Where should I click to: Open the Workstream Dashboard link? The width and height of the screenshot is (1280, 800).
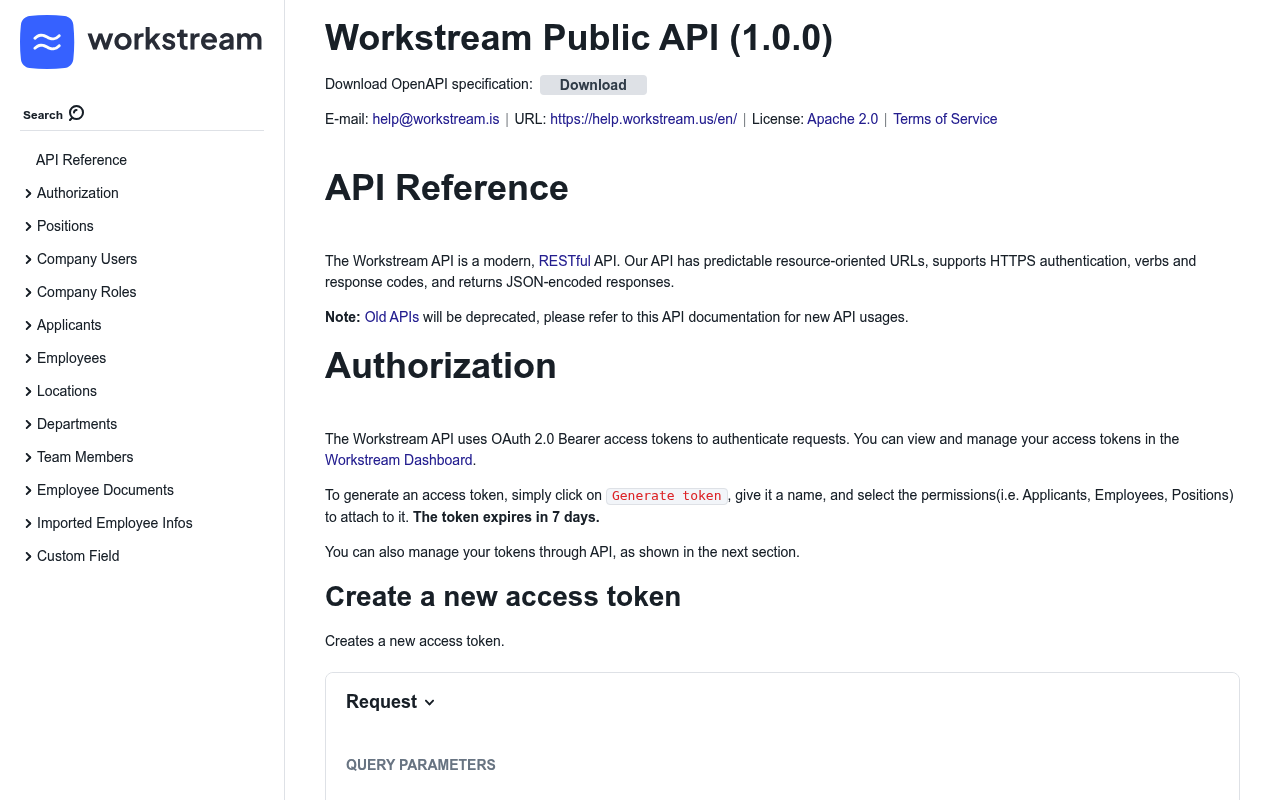398,460
